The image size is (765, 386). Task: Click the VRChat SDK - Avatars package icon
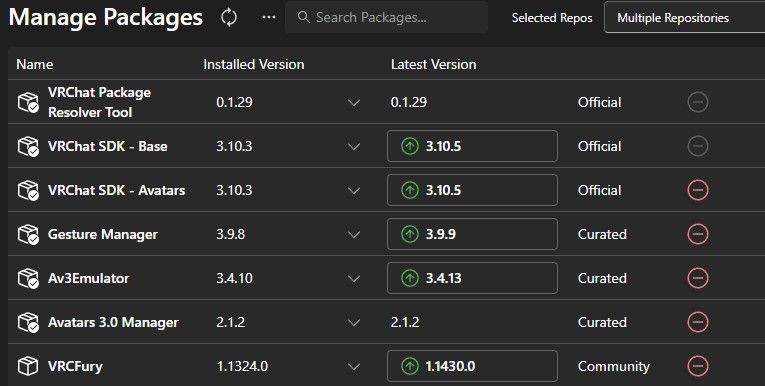tap(28, 190)
